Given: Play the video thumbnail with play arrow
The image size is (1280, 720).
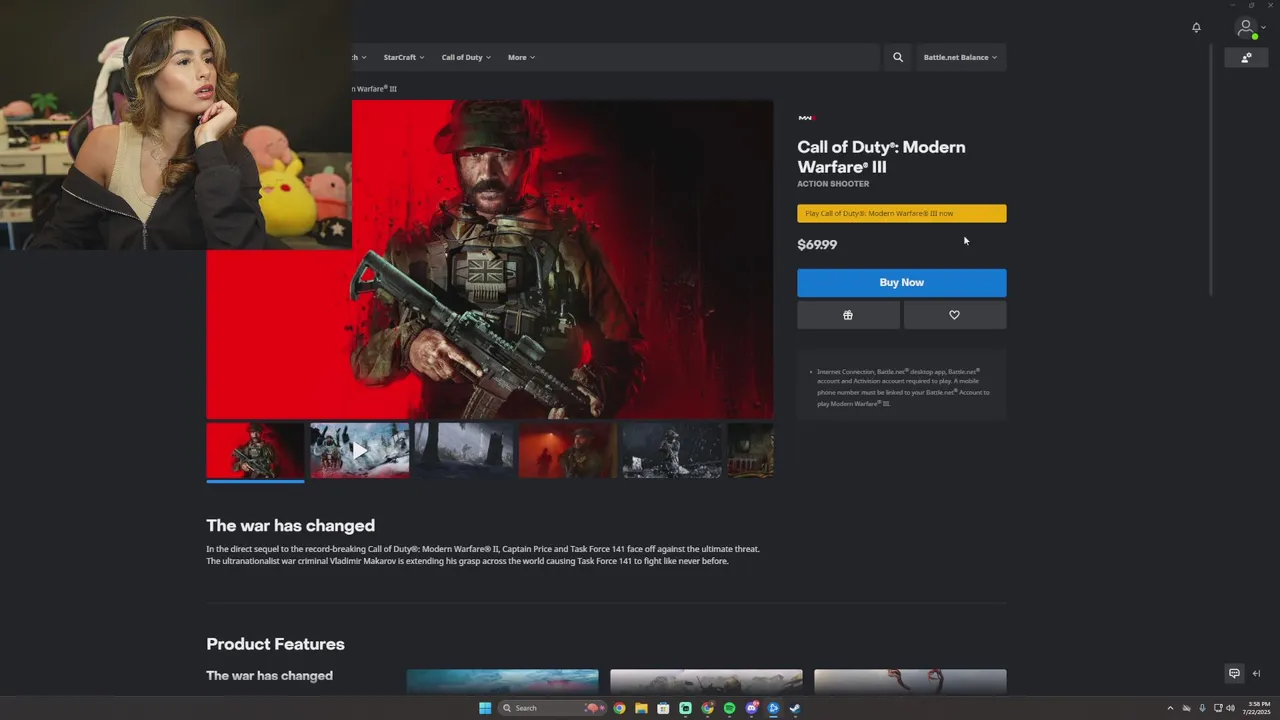Looking at the screenshot, I should click(359, 450).
